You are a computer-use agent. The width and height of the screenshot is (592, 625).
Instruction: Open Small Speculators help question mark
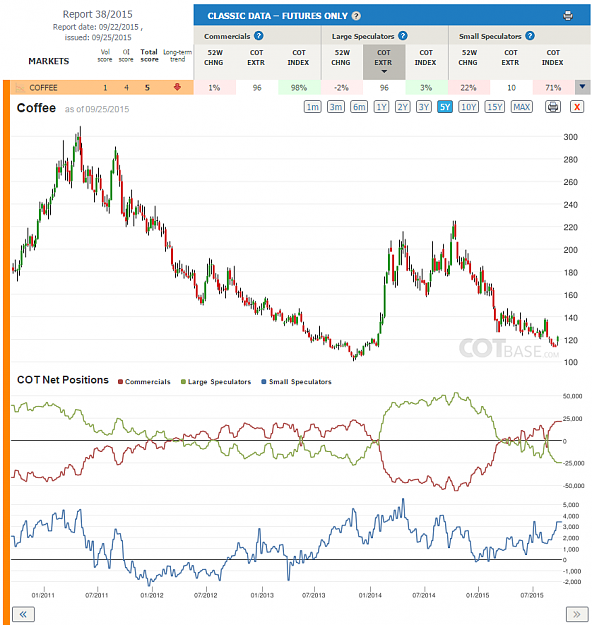coord(529,36)
